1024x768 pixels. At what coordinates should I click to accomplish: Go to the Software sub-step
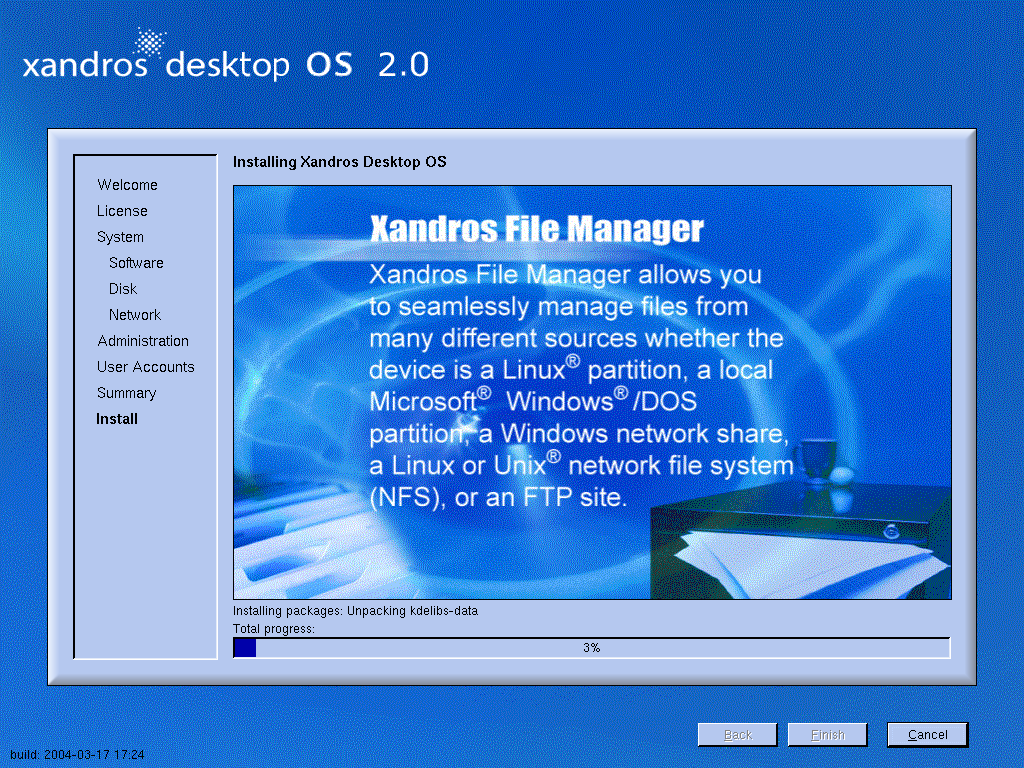pyautogui.click(x=136, y=263)
